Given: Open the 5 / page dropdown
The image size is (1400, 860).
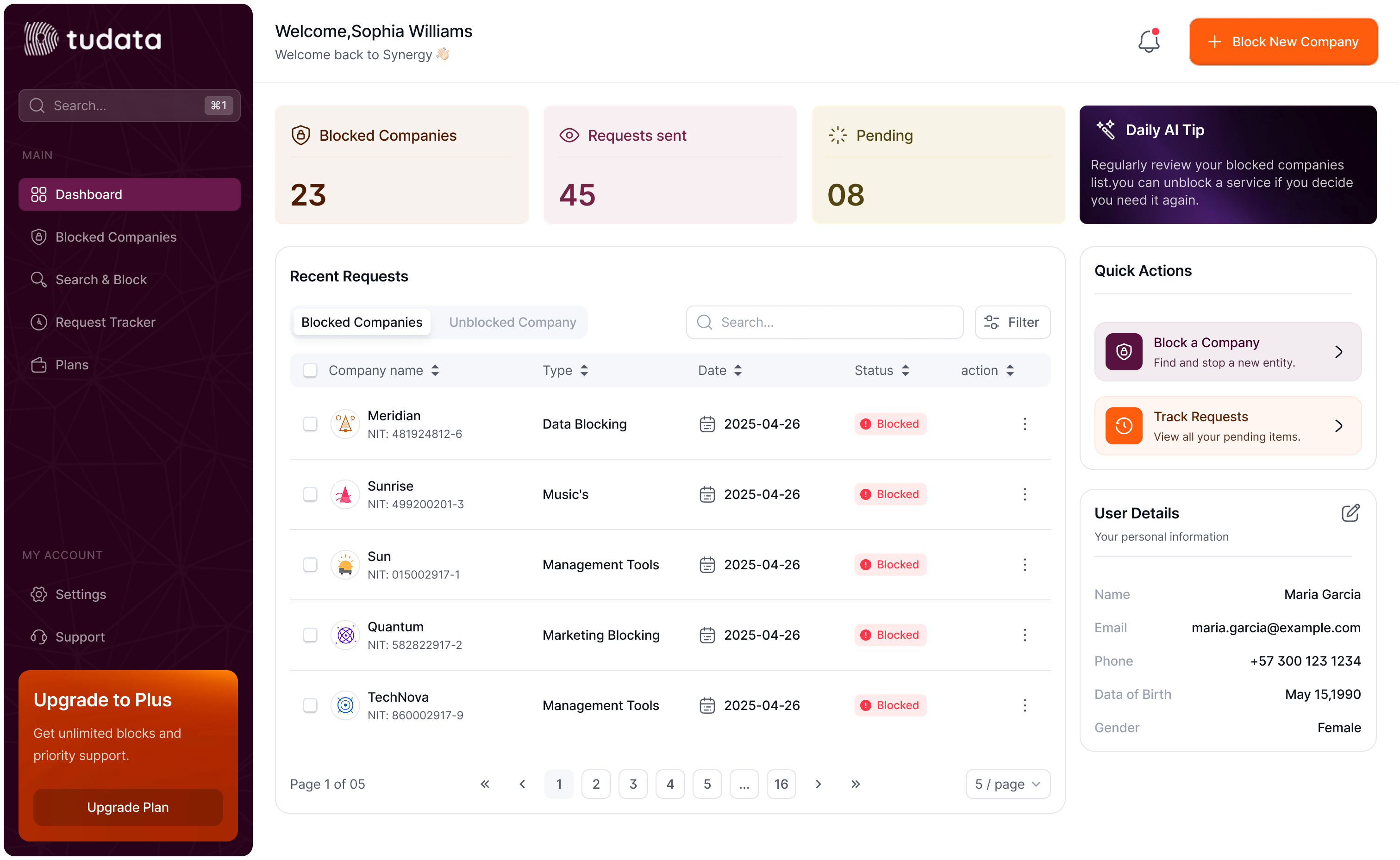Looking at the screenshot, I should click(1007, 784).
